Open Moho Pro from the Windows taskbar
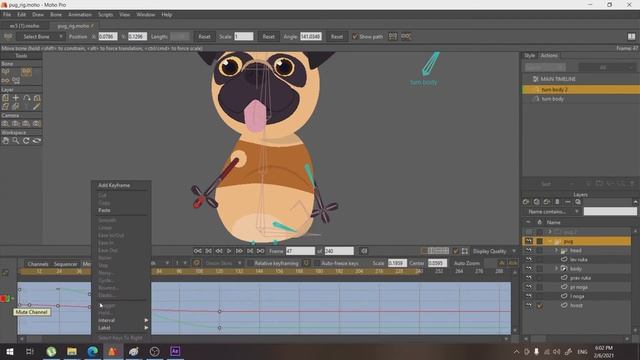The height and width of the screenshot is (360, 640). tap(113, 351)
